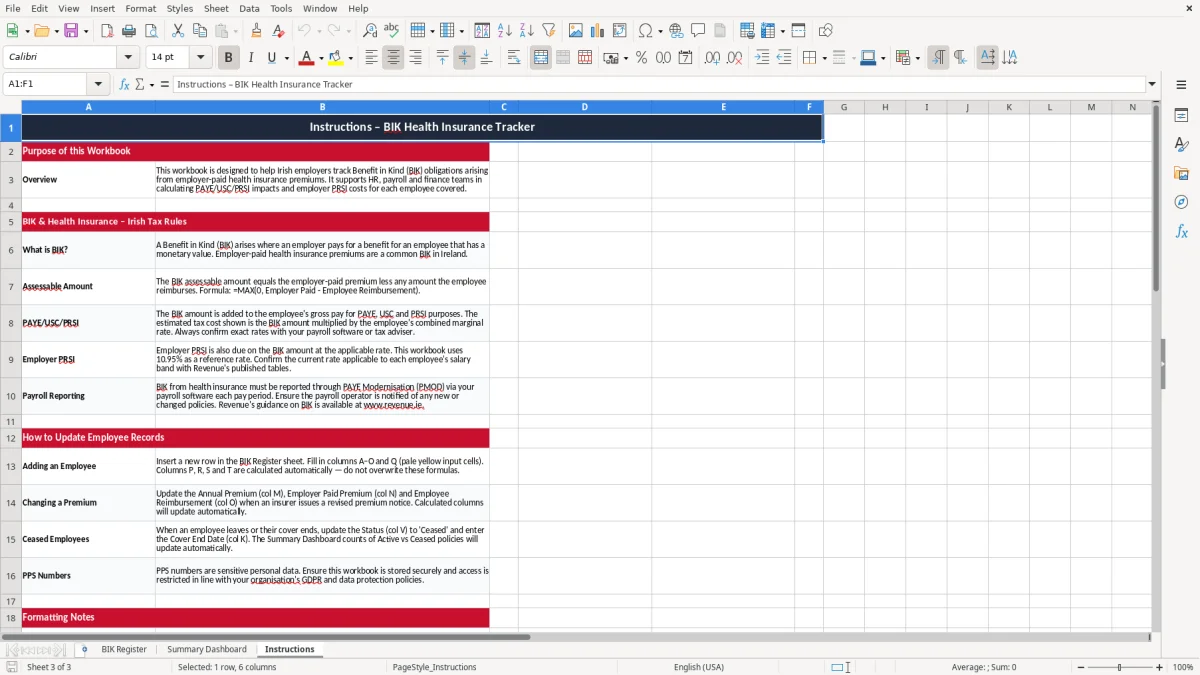The image size is (1200, 675).
Task: Click the Clear Direct Formatting icon
Action: point(278,31)
